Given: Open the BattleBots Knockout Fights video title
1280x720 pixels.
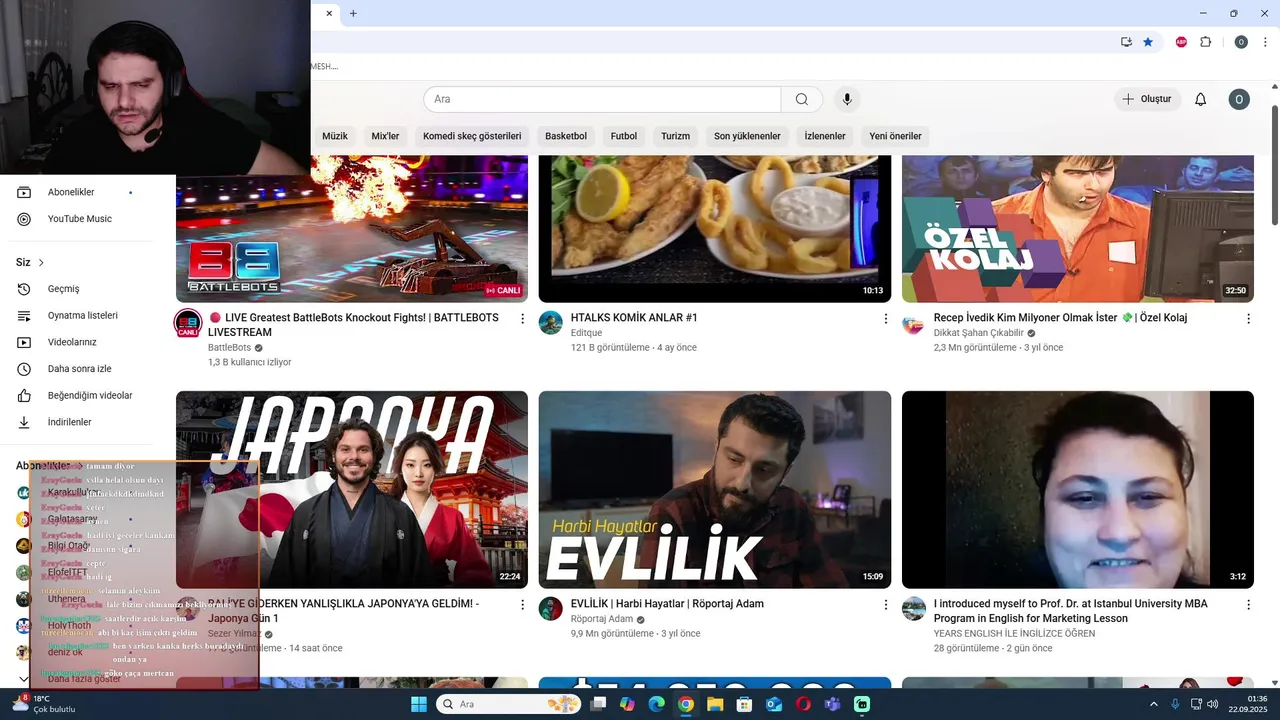Looking at the screenshot, I should pos(353,325).
